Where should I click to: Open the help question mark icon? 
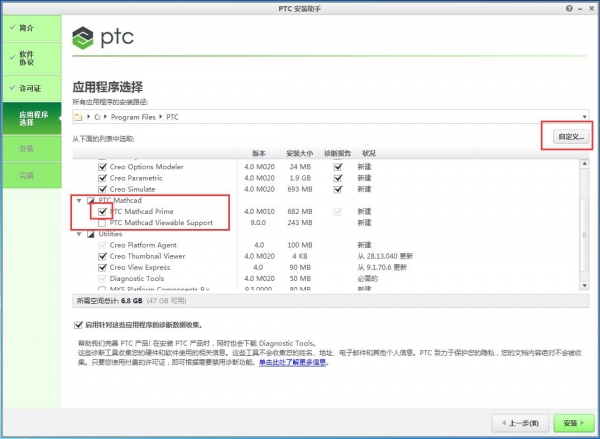pyautogui.click(x=569, y=8)
